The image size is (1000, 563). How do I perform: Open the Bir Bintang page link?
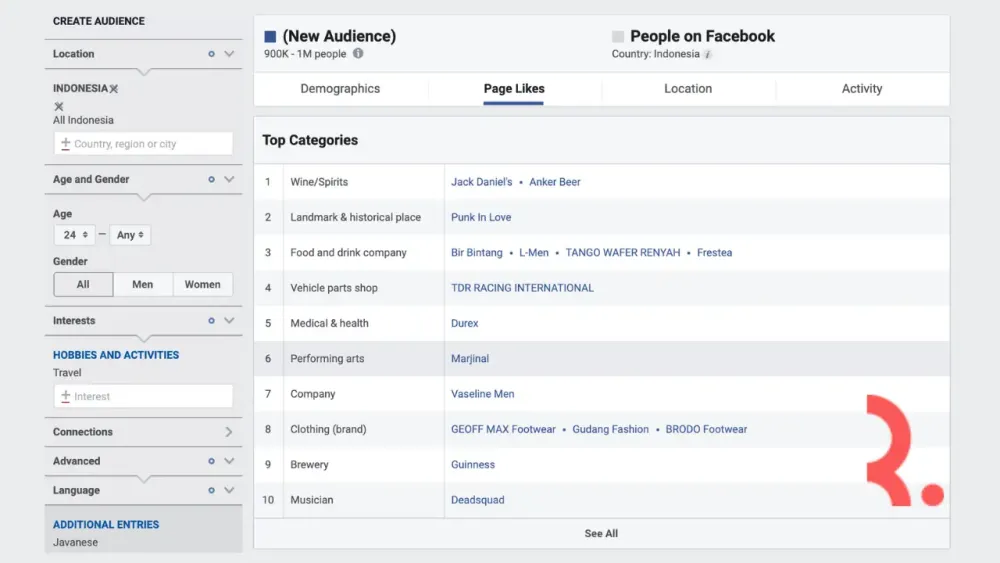(477, 252)
